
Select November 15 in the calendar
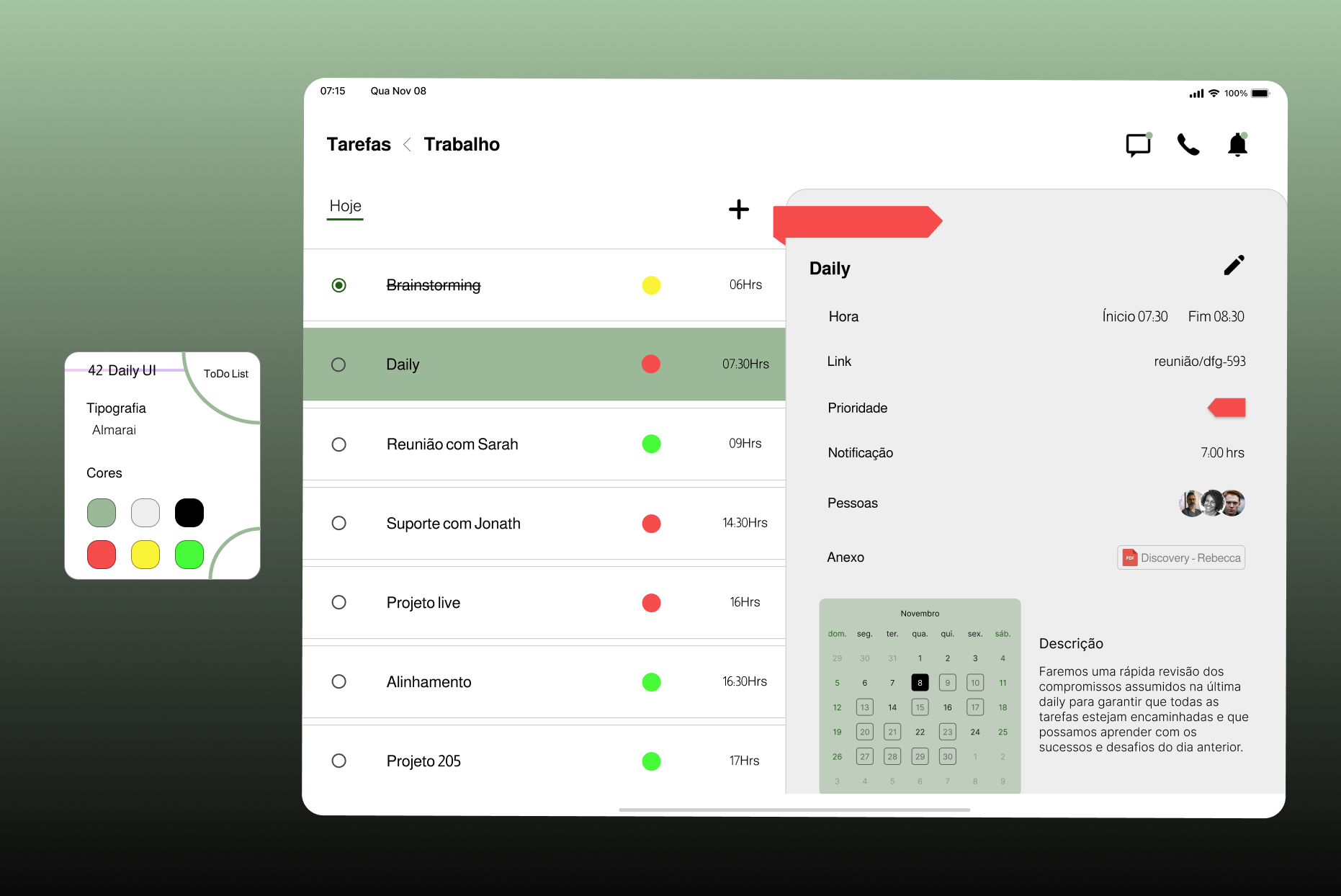pyautogui.click(x=920, y=707)
